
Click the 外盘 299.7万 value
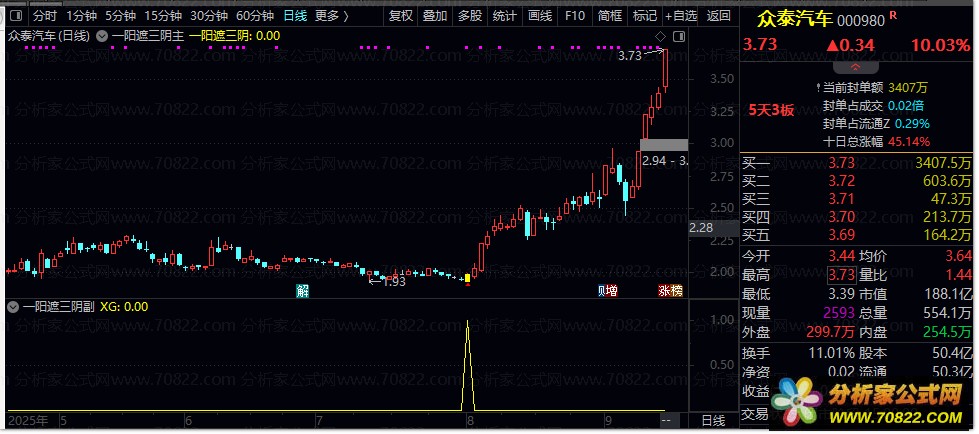pyautogui.click(x=830, y=333)
